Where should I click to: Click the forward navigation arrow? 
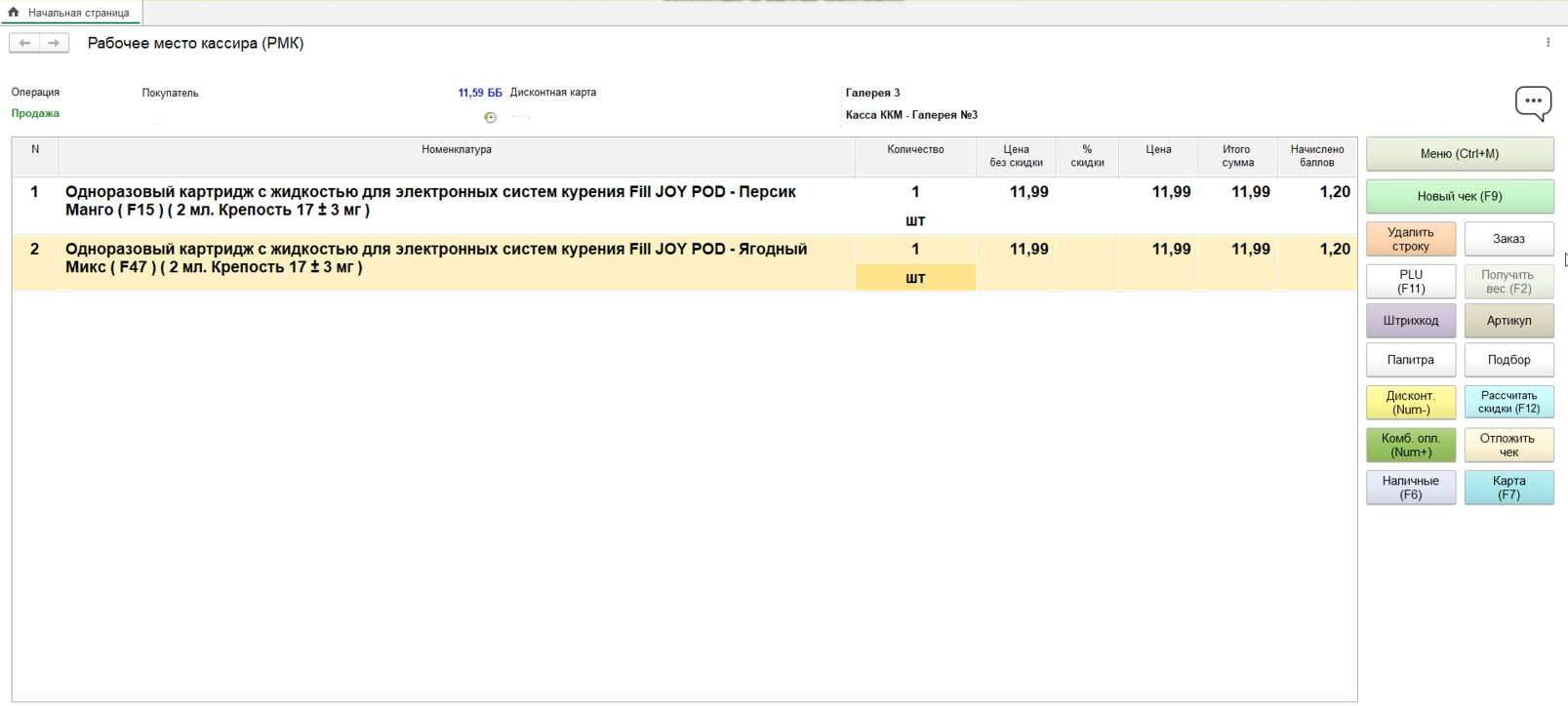[x=54, y=43]
